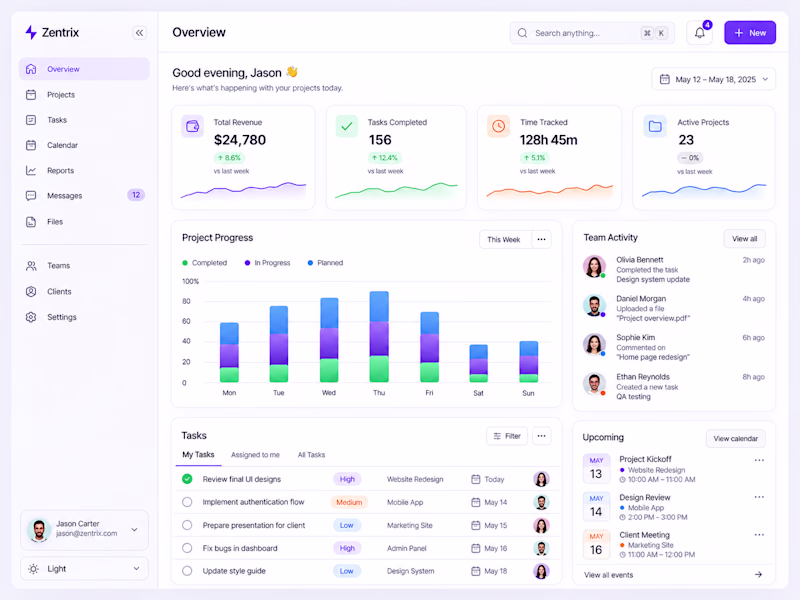
Task: Toggle the Completed legend series
Action: point(205,263)
